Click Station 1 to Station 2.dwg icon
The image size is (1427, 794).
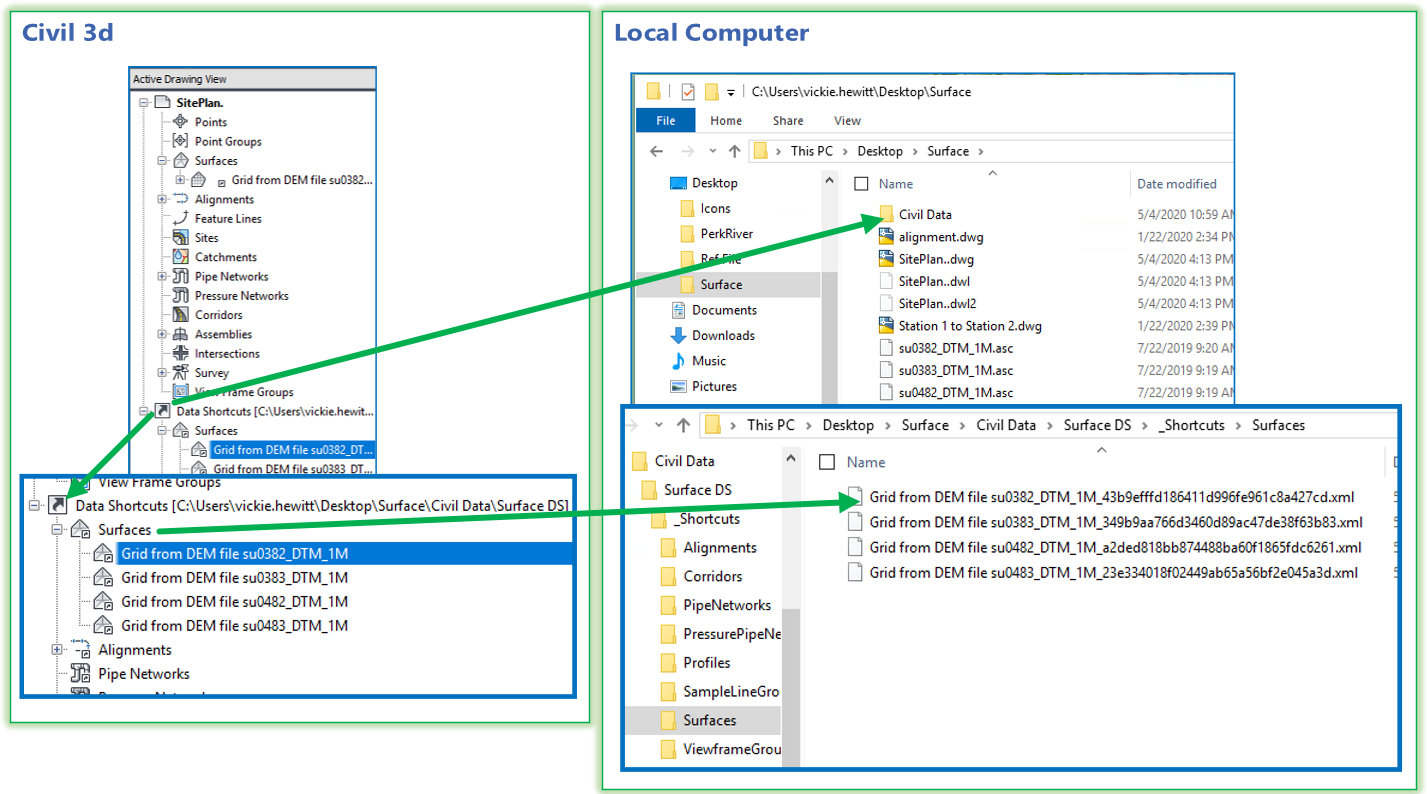click(885, 326)
